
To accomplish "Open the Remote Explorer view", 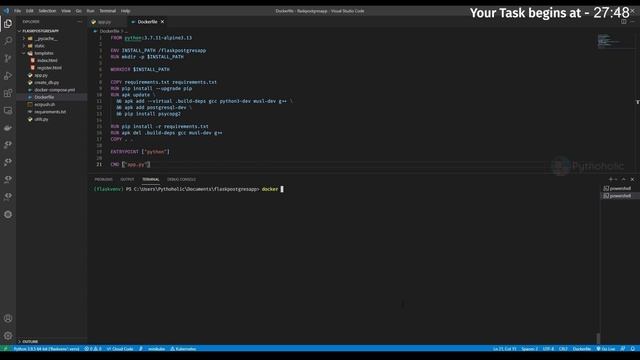I will [x=8, y=111].
